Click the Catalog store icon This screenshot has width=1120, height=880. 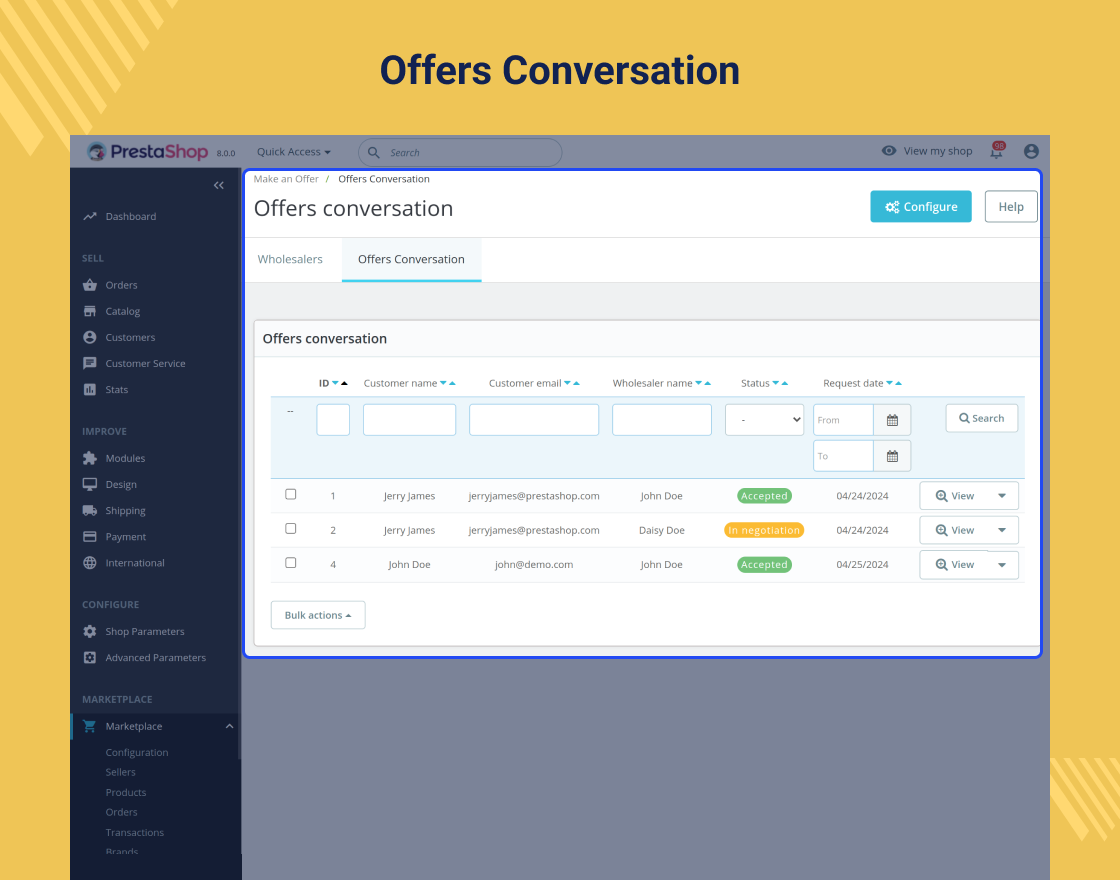(x=89, y=311)
